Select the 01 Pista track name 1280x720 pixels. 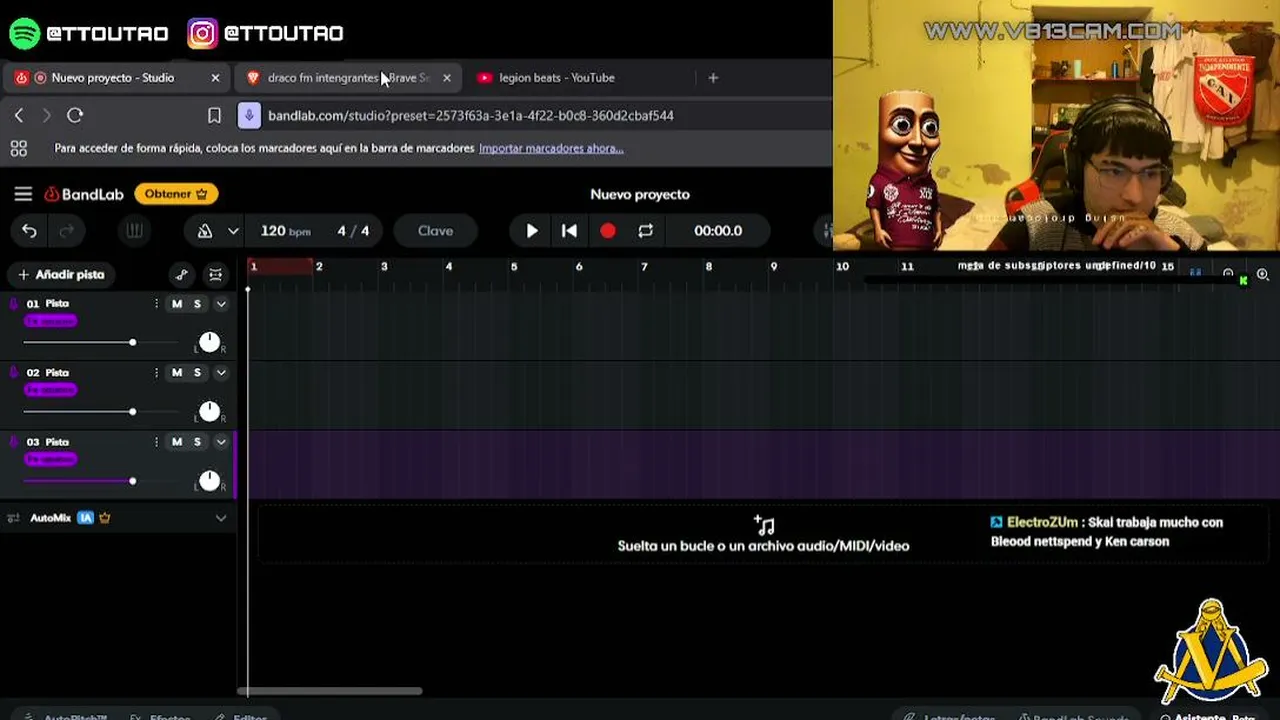tap(48, 304)
